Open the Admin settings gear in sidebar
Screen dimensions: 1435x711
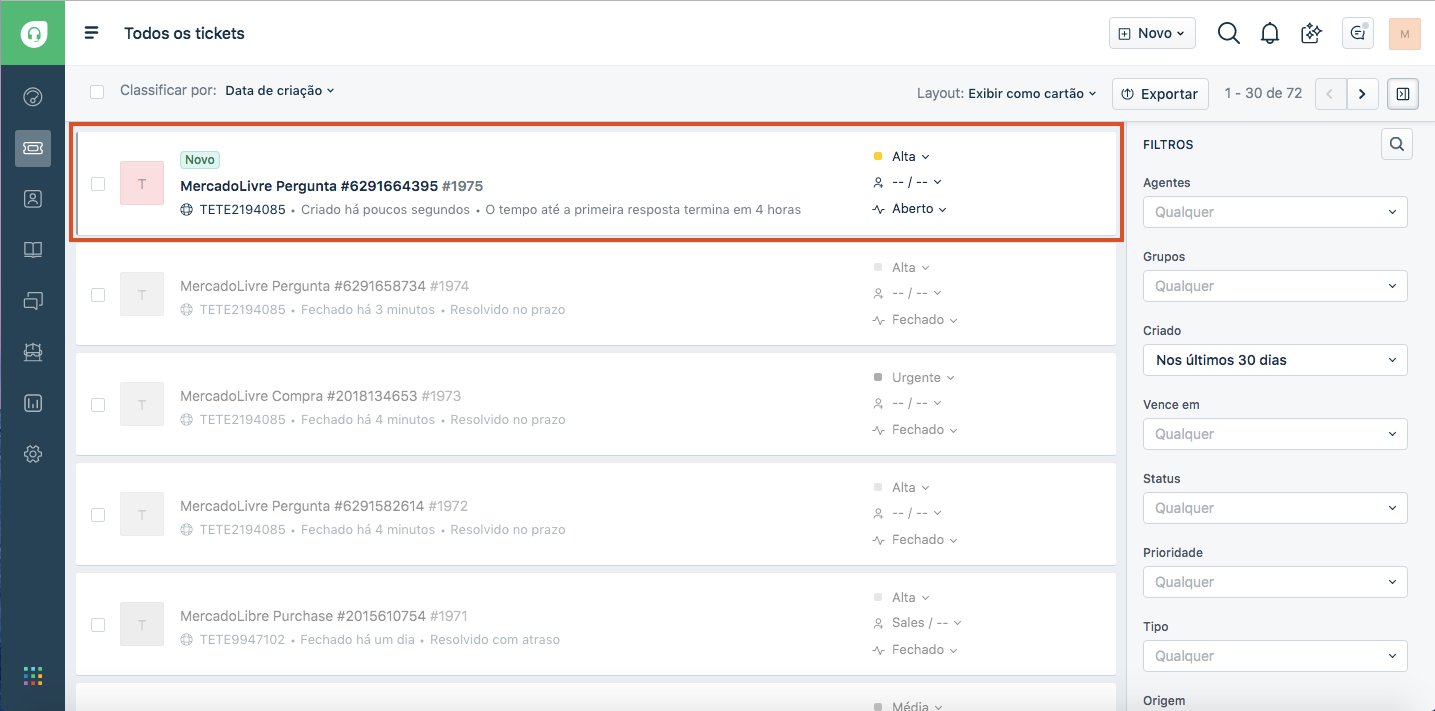(33, 454)
